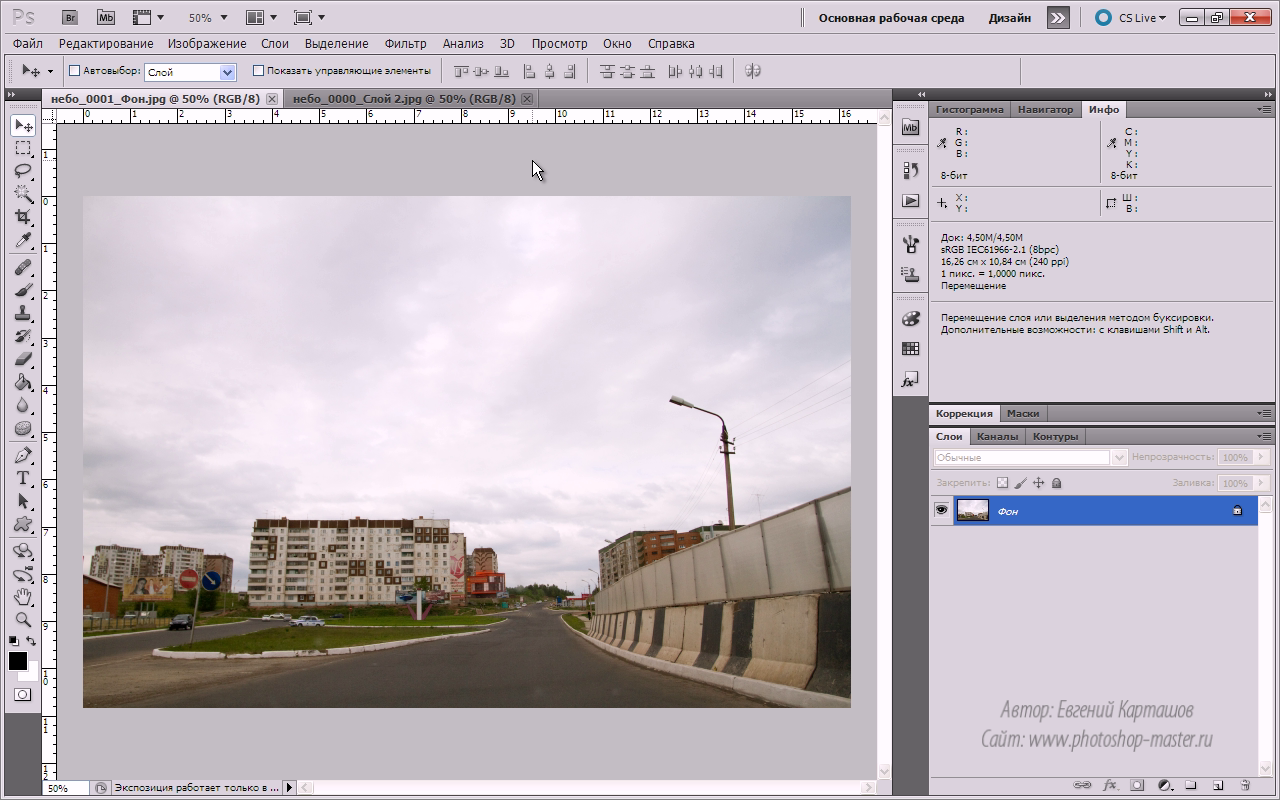Select the Lasso tool

tap(22, 171)
